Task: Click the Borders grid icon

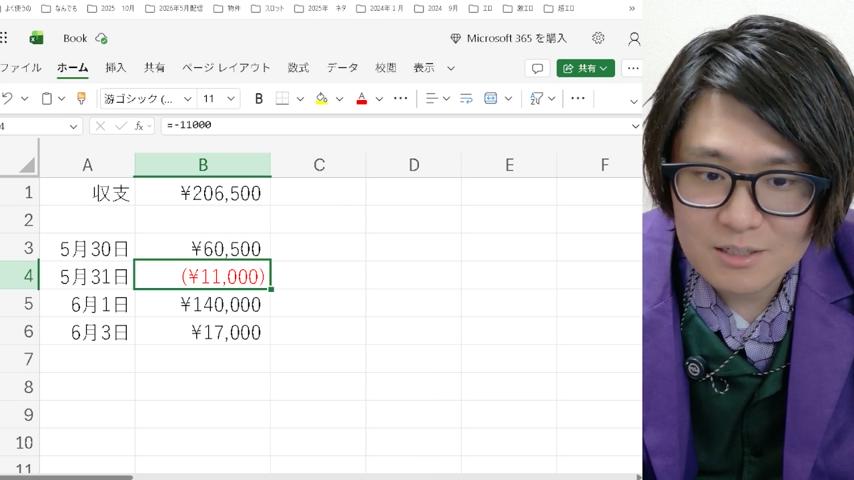Action: point(282,99)
